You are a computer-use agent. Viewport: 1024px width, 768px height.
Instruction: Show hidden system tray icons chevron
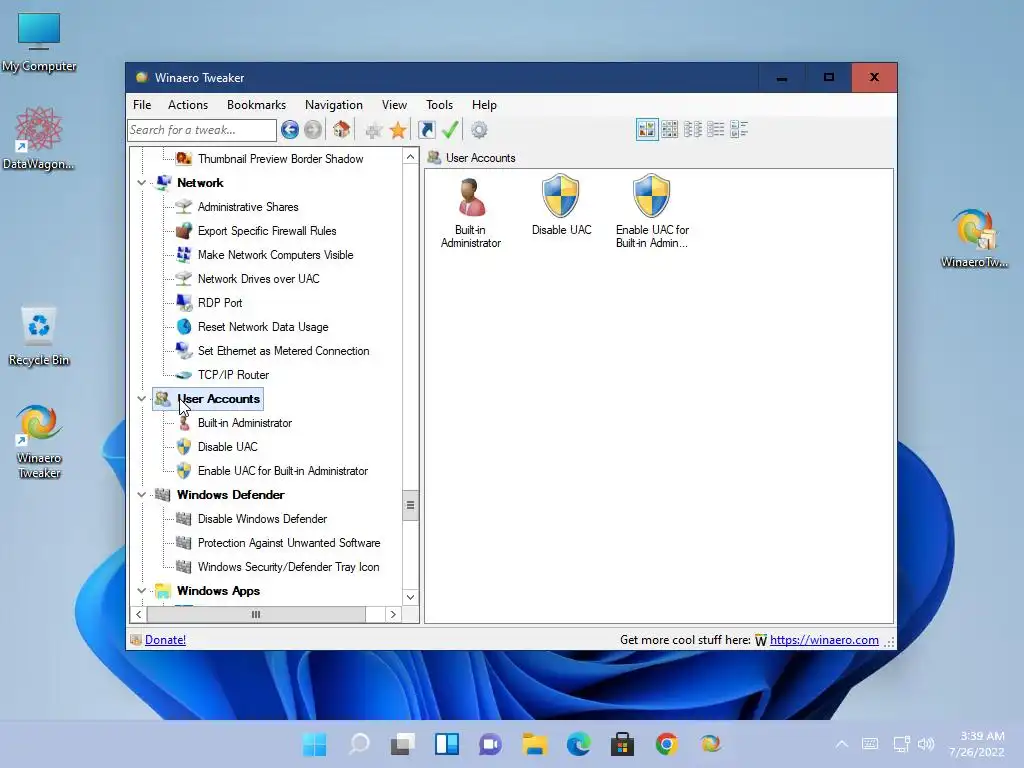coord(842,744)
